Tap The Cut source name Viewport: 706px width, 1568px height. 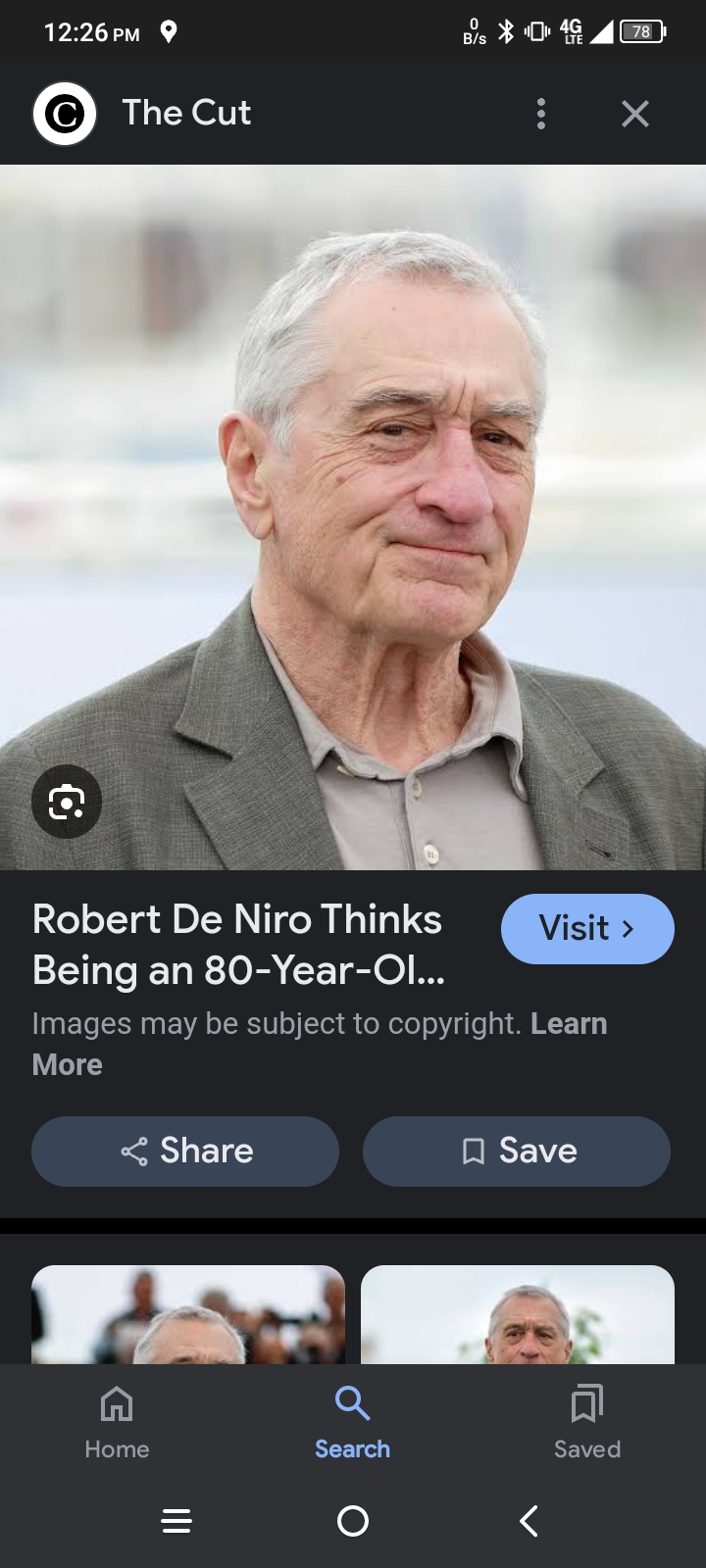tap(186, 114)
